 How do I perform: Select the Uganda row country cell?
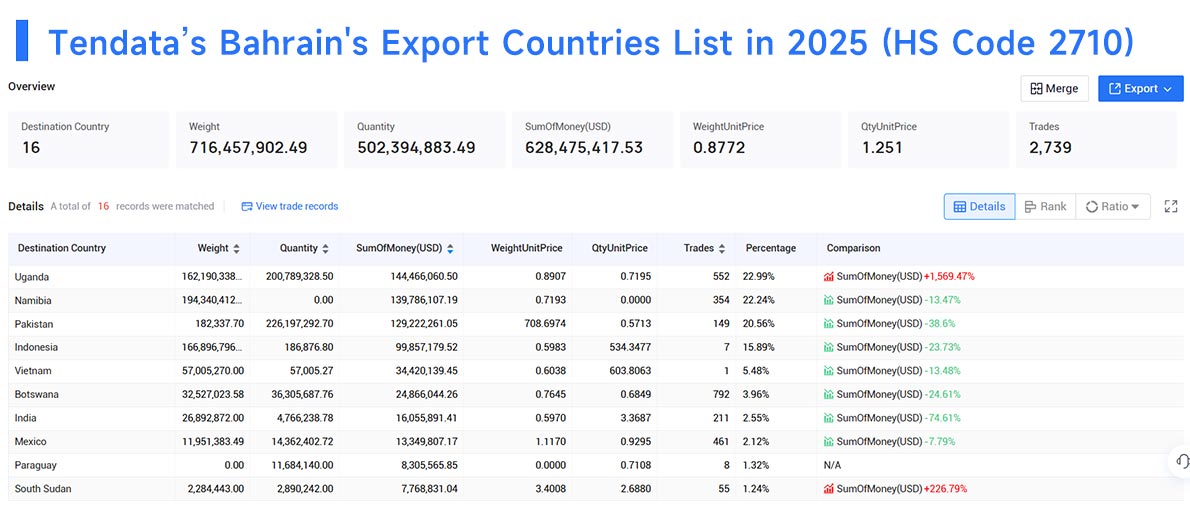coord(92,277)
